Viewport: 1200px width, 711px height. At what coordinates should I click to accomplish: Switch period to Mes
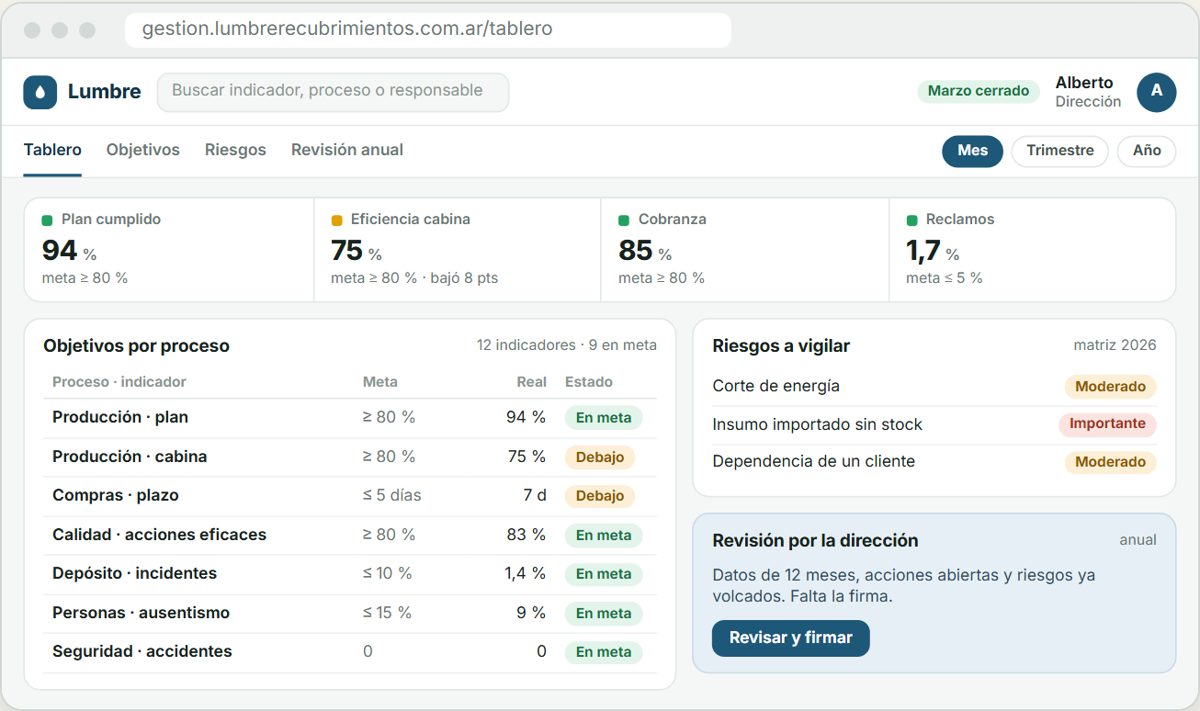coord(972,151)
